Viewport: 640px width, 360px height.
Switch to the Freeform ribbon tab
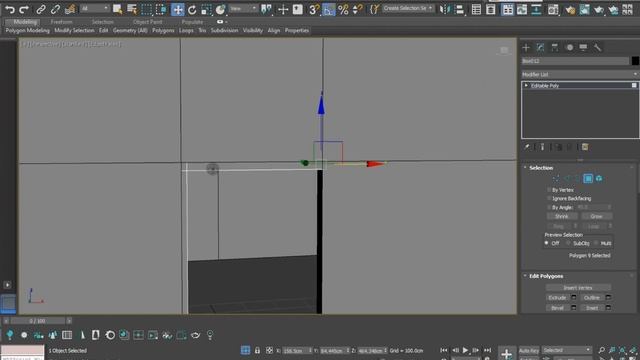coord(61,22)
